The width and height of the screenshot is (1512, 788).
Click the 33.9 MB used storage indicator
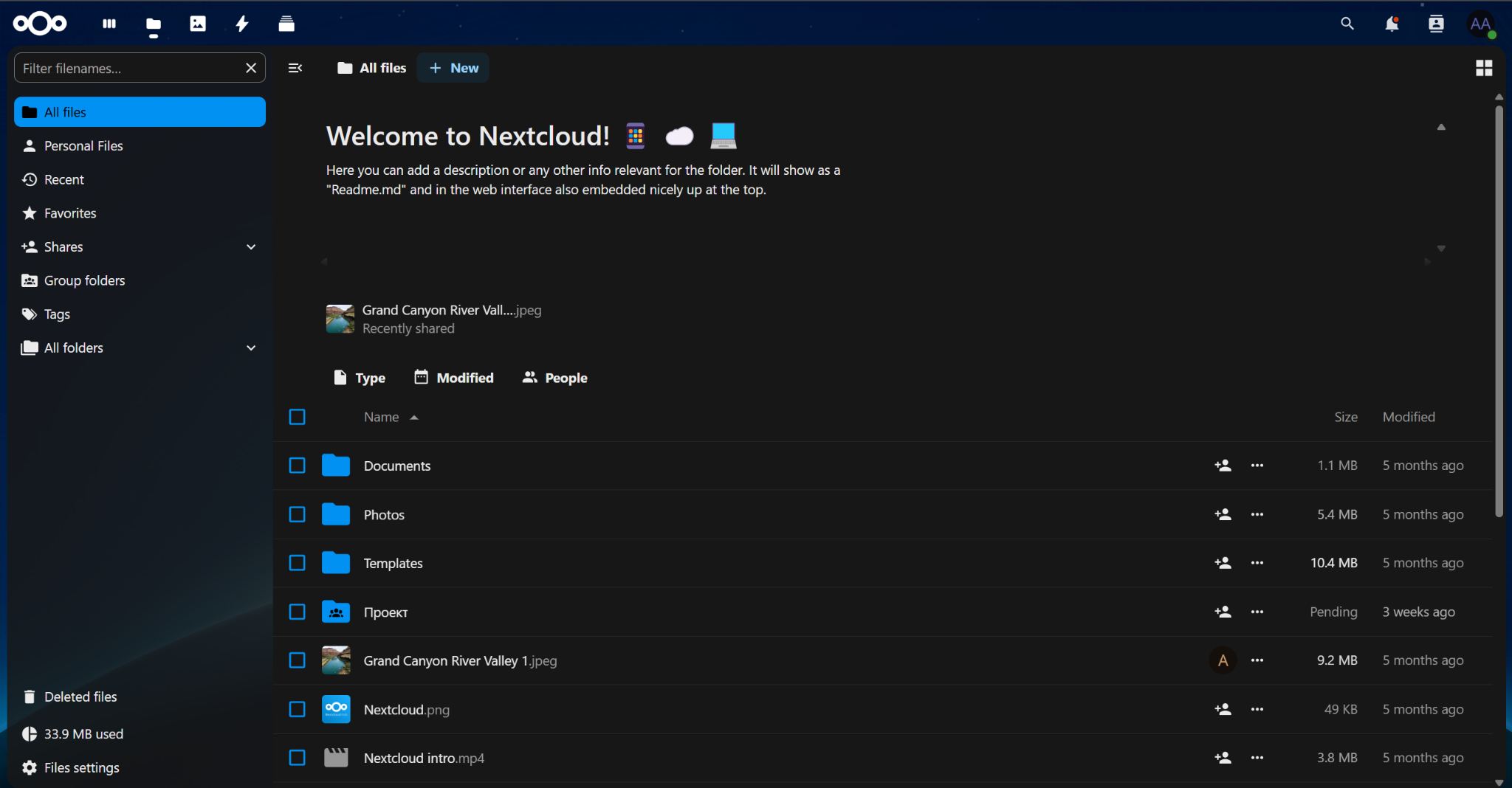coord(140,734)
